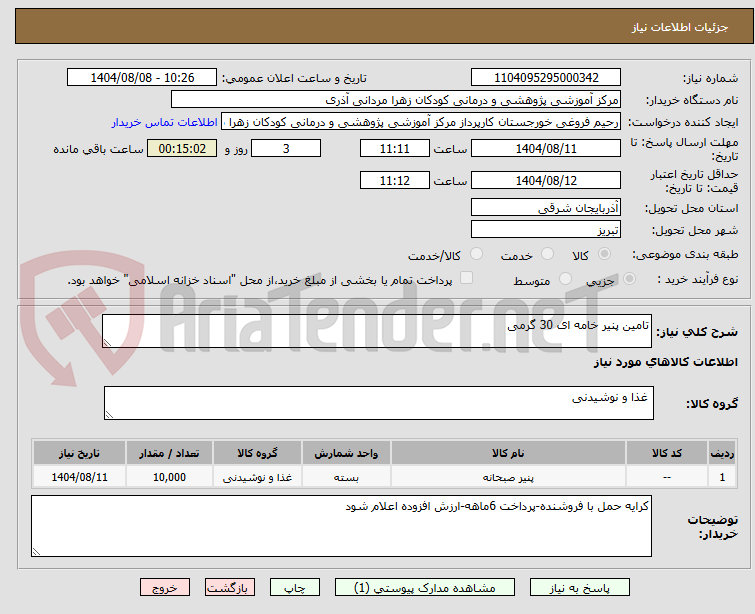755x614 pixels.
Task: Open اطلاعات تماس خریدار contact link
Action: click(165, 122)
